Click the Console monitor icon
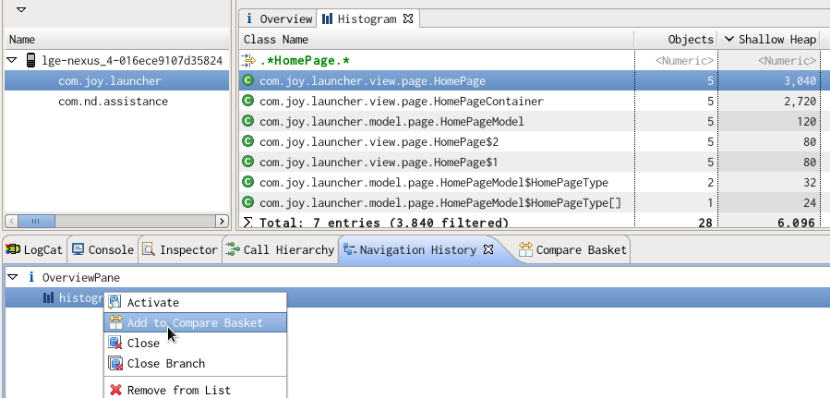This screenshot has height=398, width=830. pyautogui.click(x=78, y=249)
